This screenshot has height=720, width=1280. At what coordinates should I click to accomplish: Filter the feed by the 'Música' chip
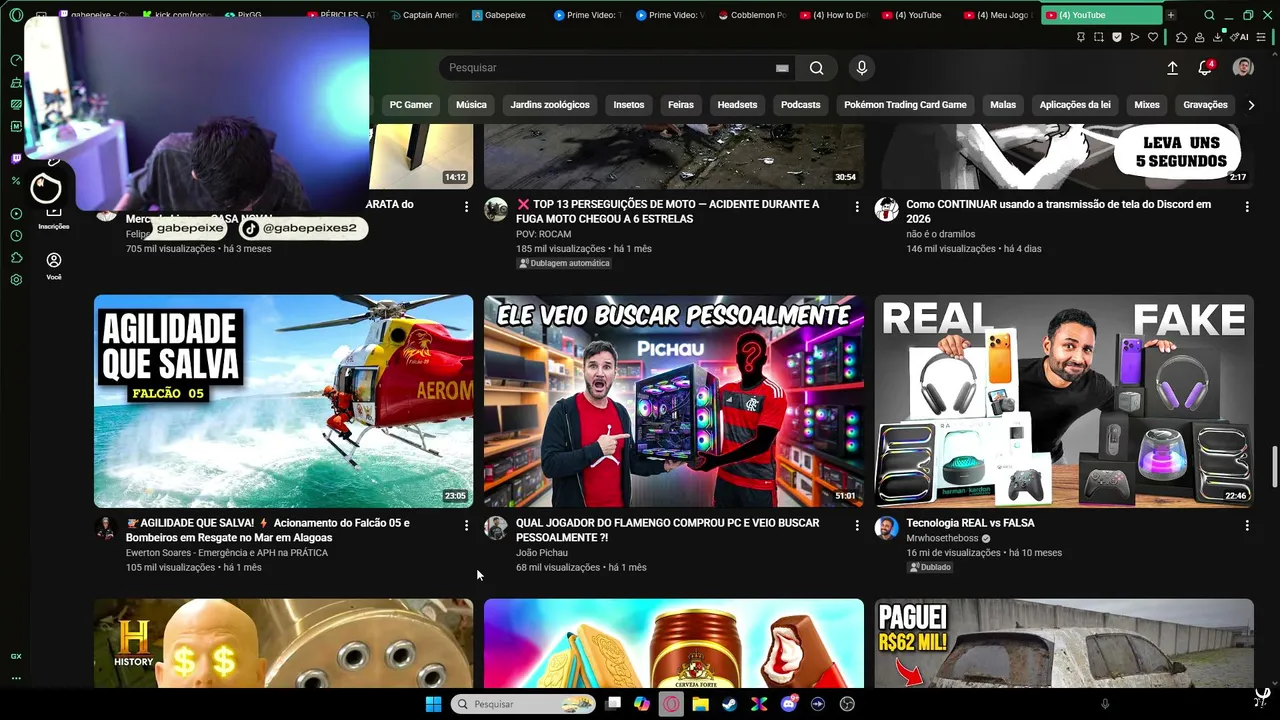point(471,105)
